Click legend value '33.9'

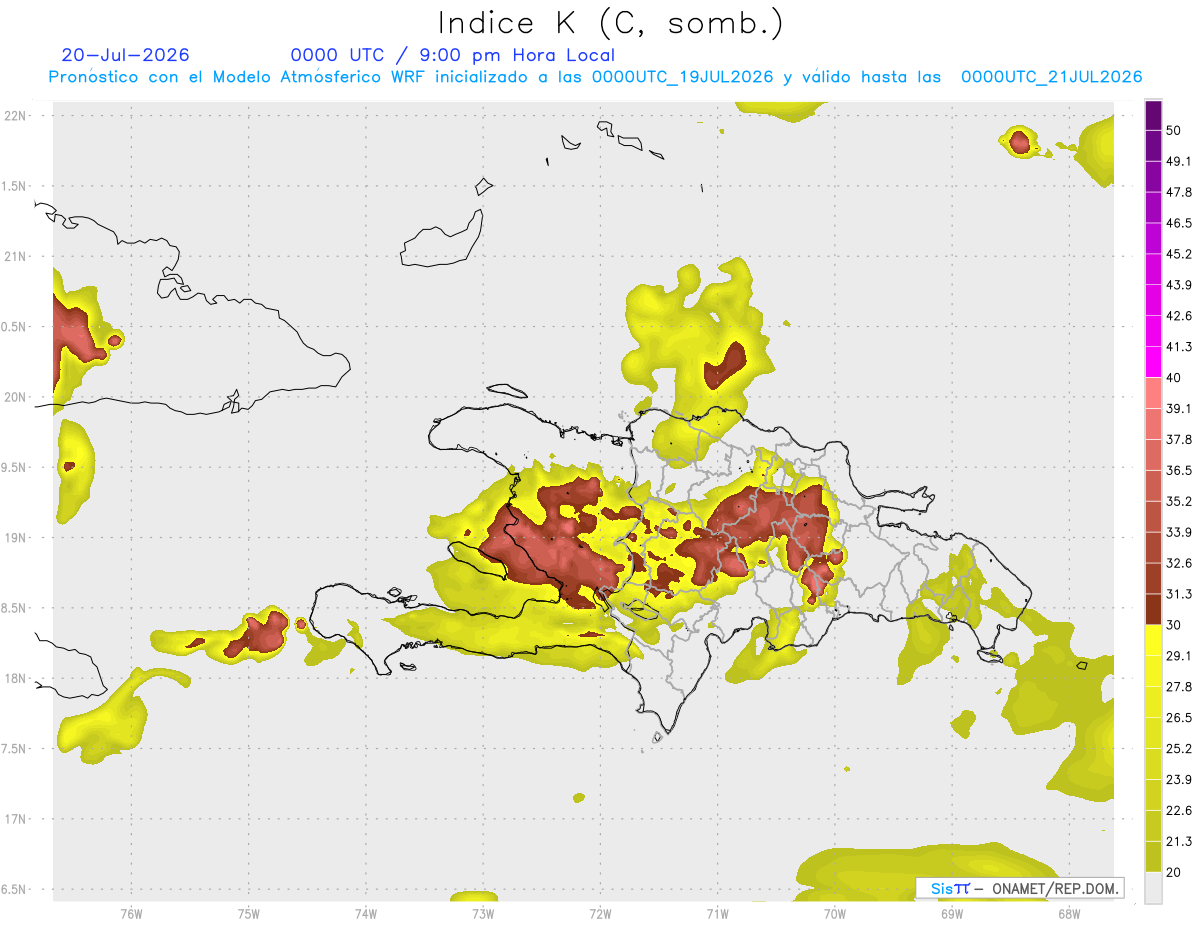(1179, 532)
